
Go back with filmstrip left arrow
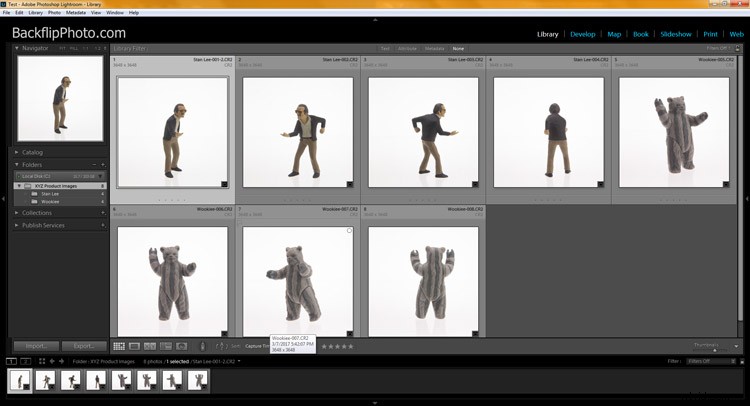[52, 362]
